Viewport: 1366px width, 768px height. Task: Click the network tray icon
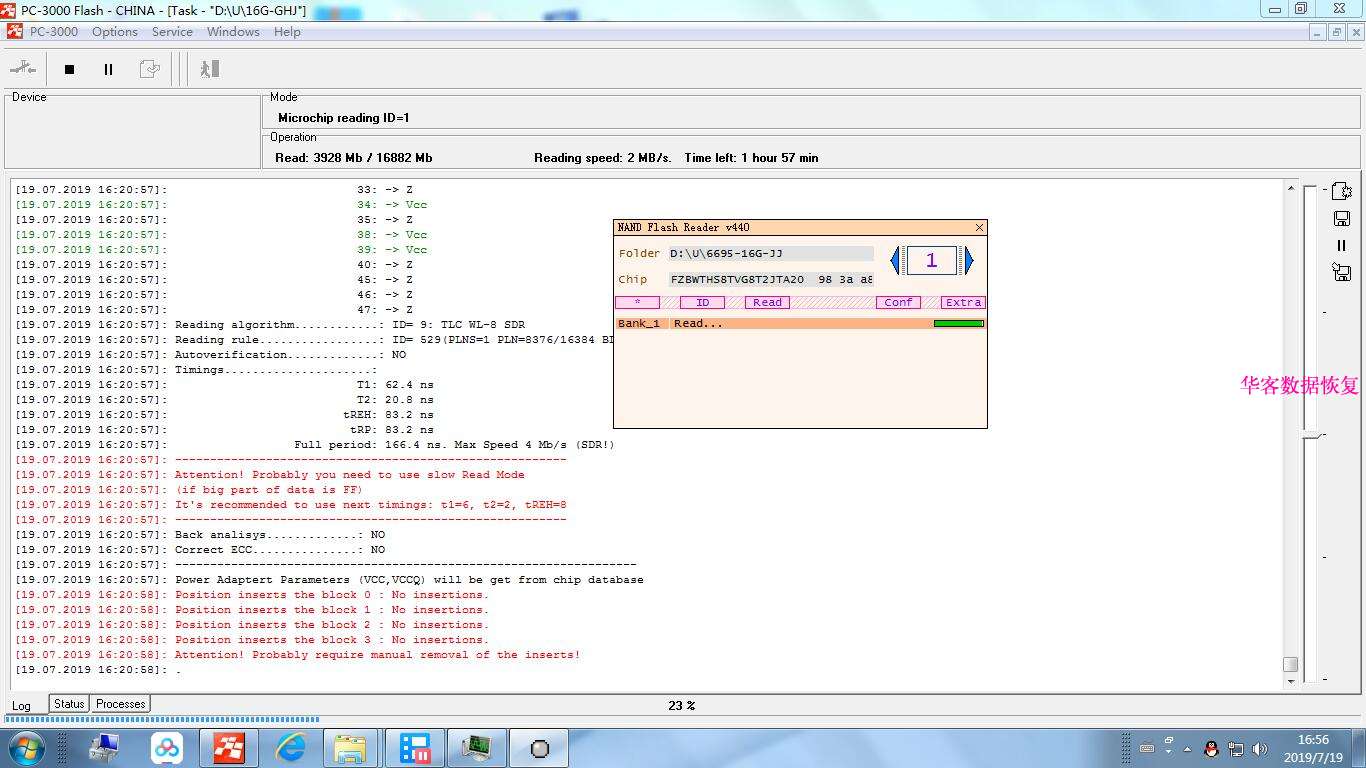(x=1236, y=748)
